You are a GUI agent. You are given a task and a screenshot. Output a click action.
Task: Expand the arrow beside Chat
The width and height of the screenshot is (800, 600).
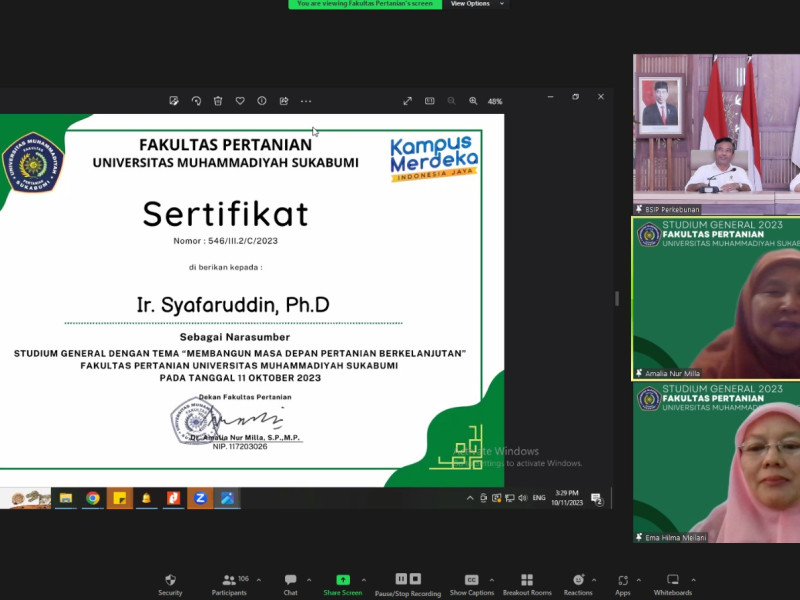tap(309, 580)
